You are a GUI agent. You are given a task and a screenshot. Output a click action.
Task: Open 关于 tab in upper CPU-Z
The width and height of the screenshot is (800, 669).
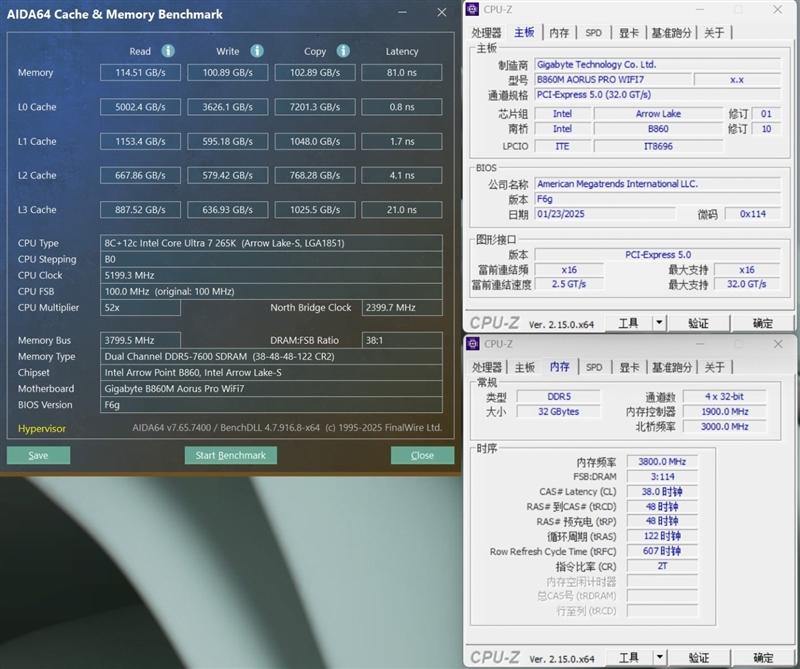click(x=714, y=33)
